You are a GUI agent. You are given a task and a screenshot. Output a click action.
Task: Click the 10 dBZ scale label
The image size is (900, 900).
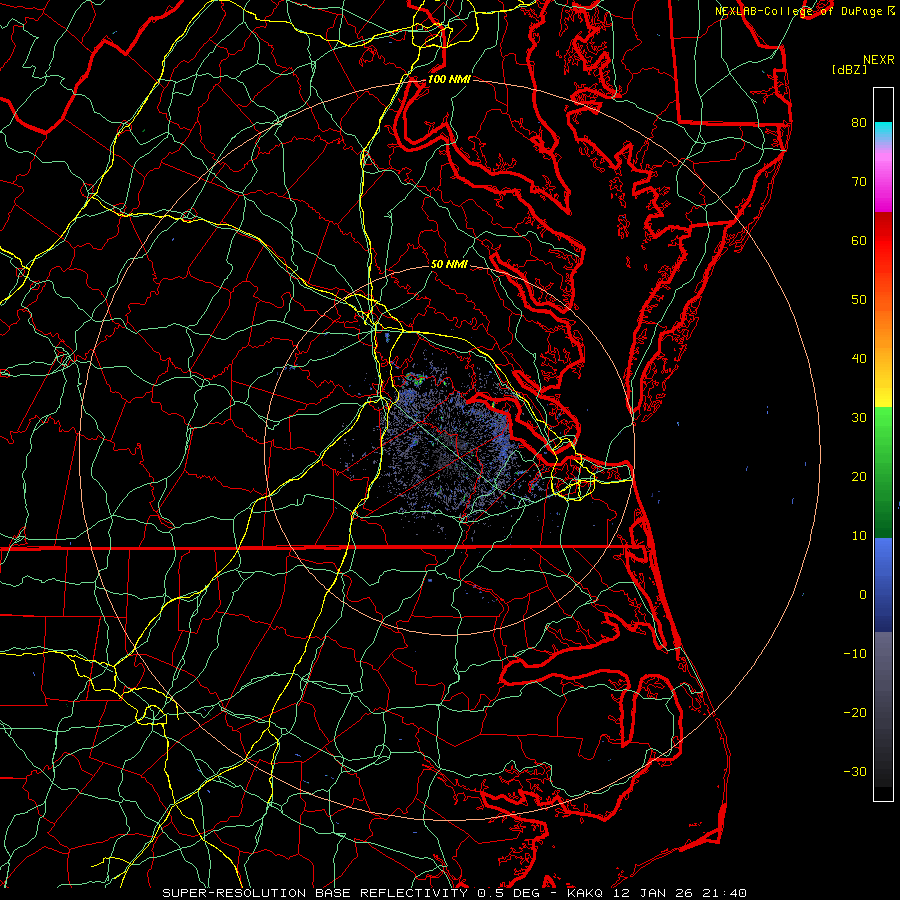tap(858, 535)
